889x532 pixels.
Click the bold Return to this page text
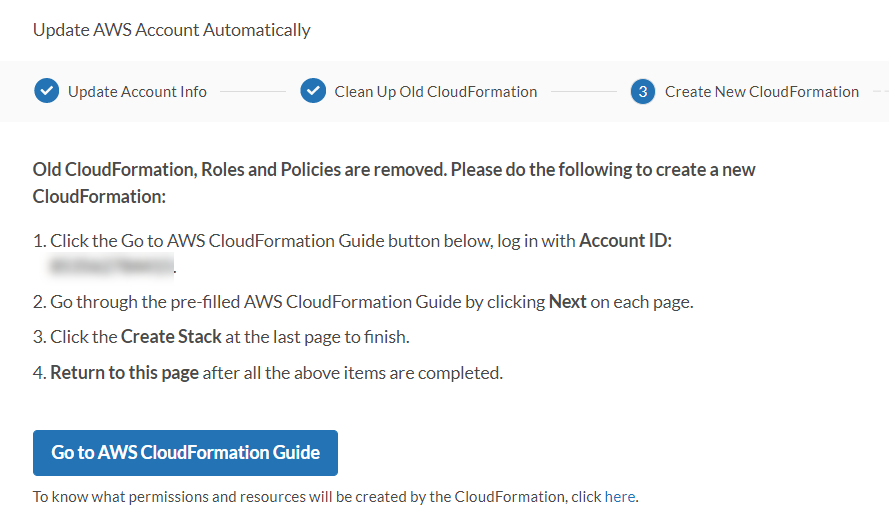click(x=125, y=373)
